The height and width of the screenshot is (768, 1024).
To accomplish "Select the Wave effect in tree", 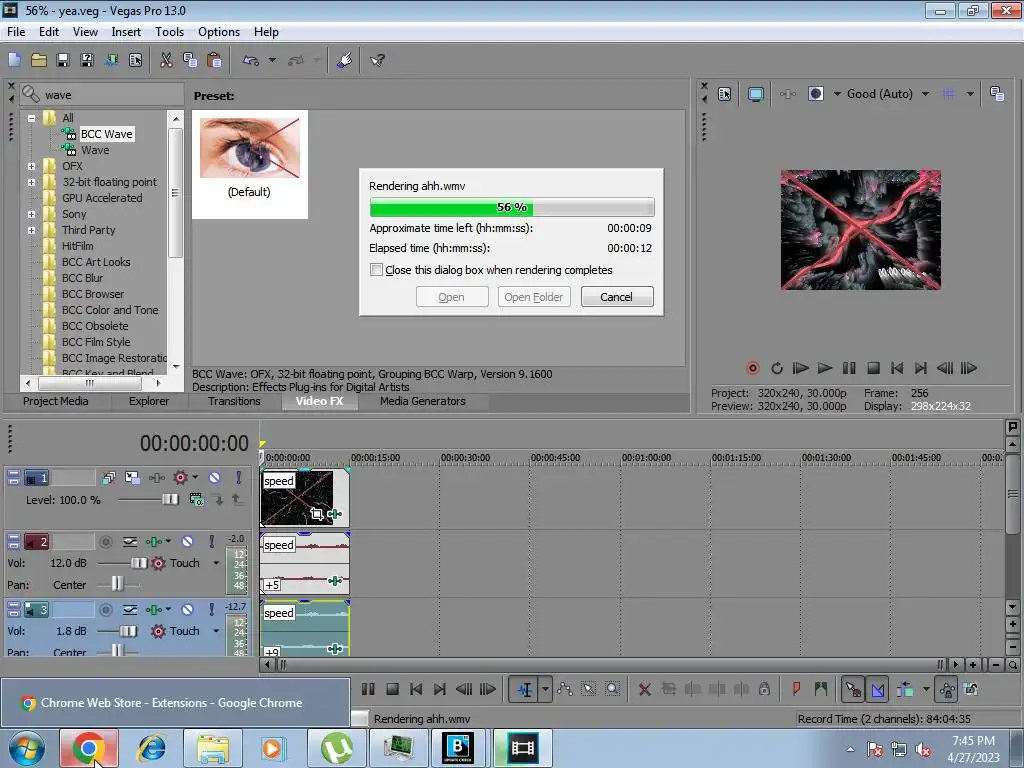I will [x=95, y=150].
